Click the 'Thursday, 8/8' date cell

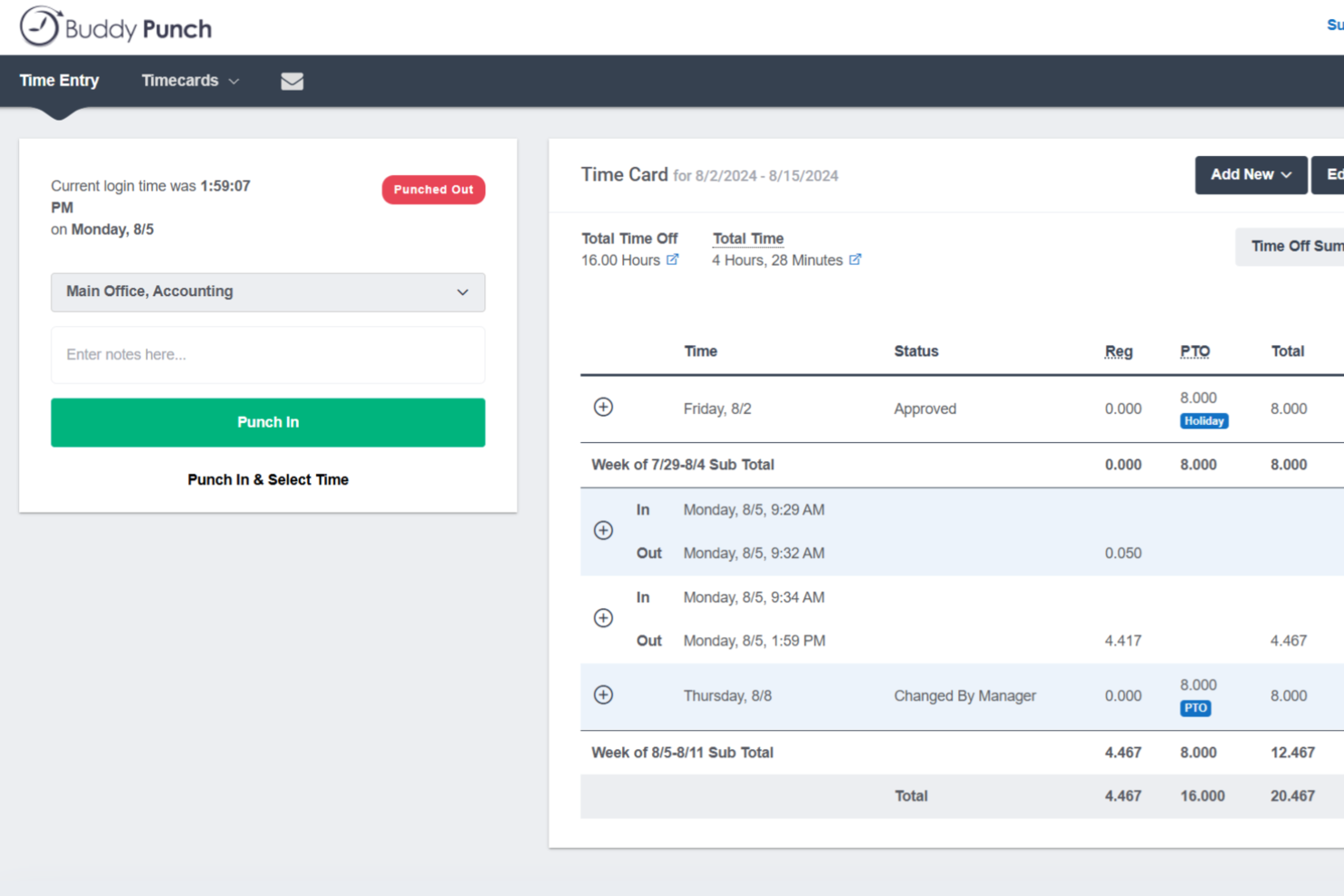coord(727,696)
